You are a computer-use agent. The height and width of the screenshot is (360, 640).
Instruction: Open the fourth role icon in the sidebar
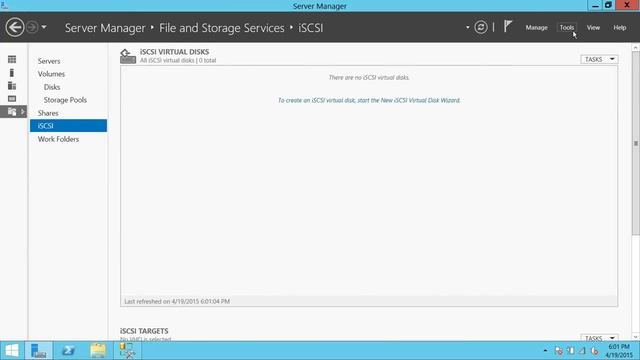tap(12, 99)
